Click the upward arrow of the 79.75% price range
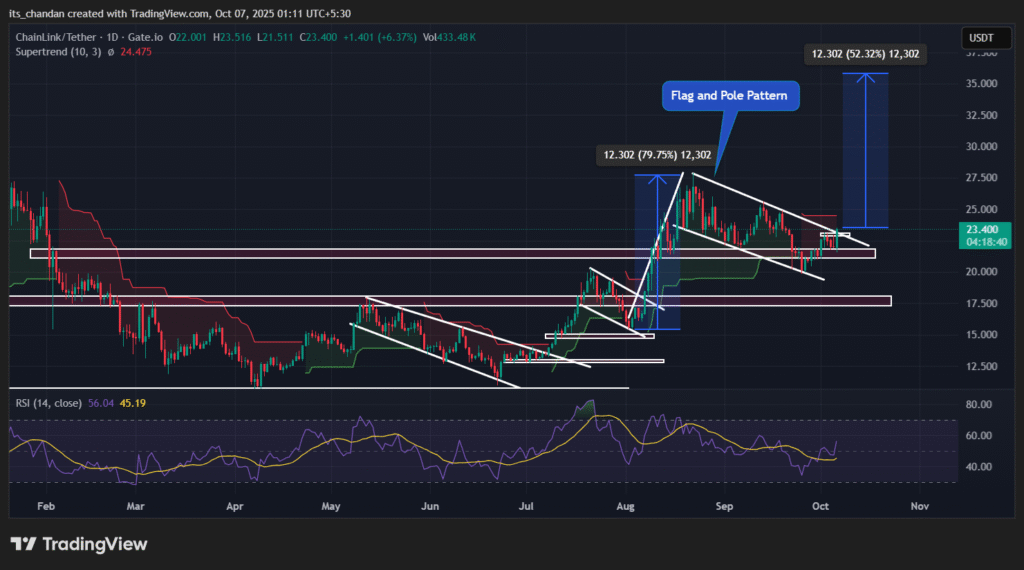The width and height of the screenshot is (1024, 570). coord(656,178)
